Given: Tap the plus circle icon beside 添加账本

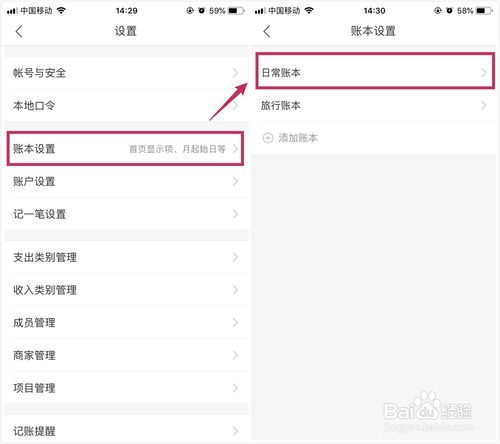Looking at the screenshot, I should 268,138.
